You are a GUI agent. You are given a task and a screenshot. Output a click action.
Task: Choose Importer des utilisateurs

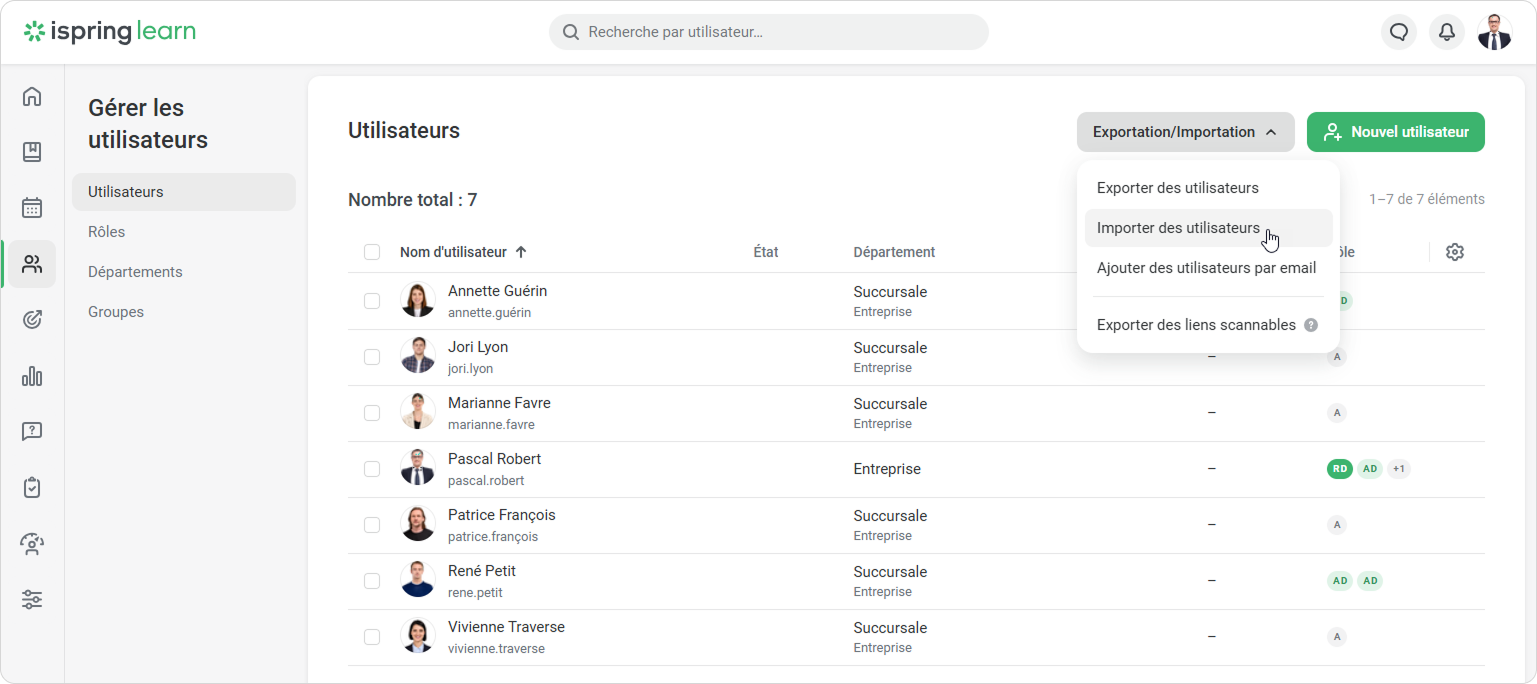1178,228
